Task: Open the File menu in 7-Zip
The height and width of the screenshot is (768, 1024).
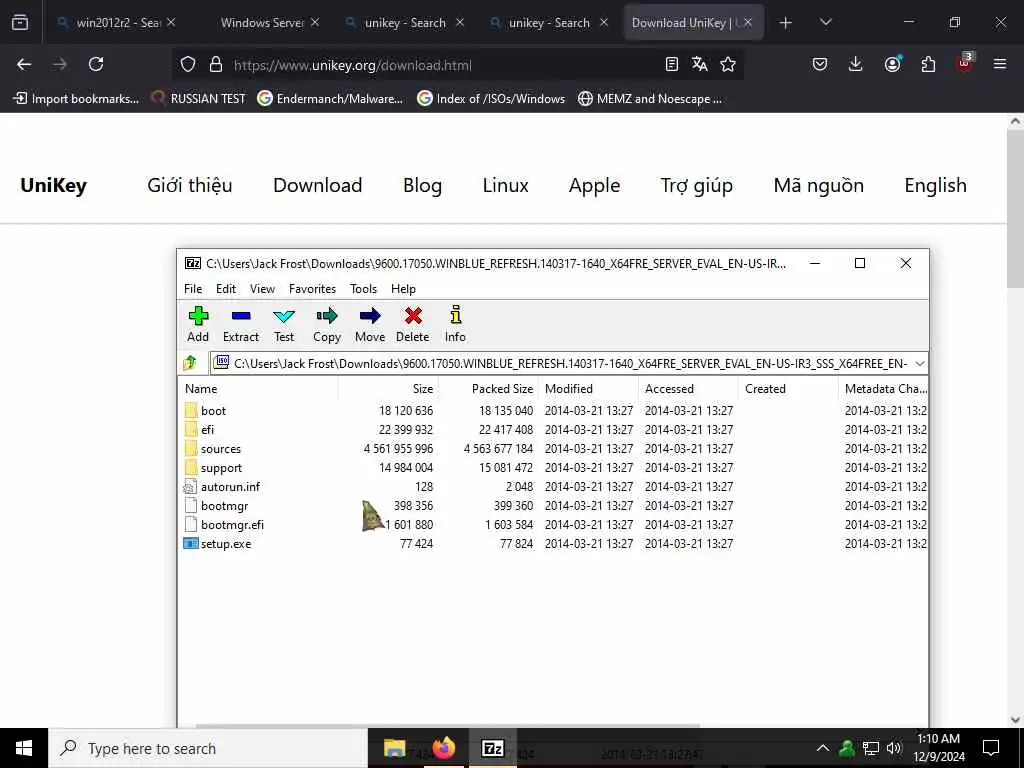Action: (x=193, y=289)
